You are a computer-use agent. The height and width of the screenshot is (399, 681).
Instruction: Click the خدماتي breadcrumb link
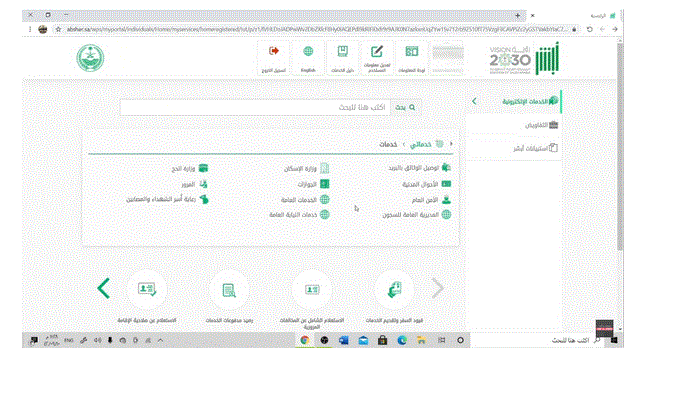(x=420, y=144)
